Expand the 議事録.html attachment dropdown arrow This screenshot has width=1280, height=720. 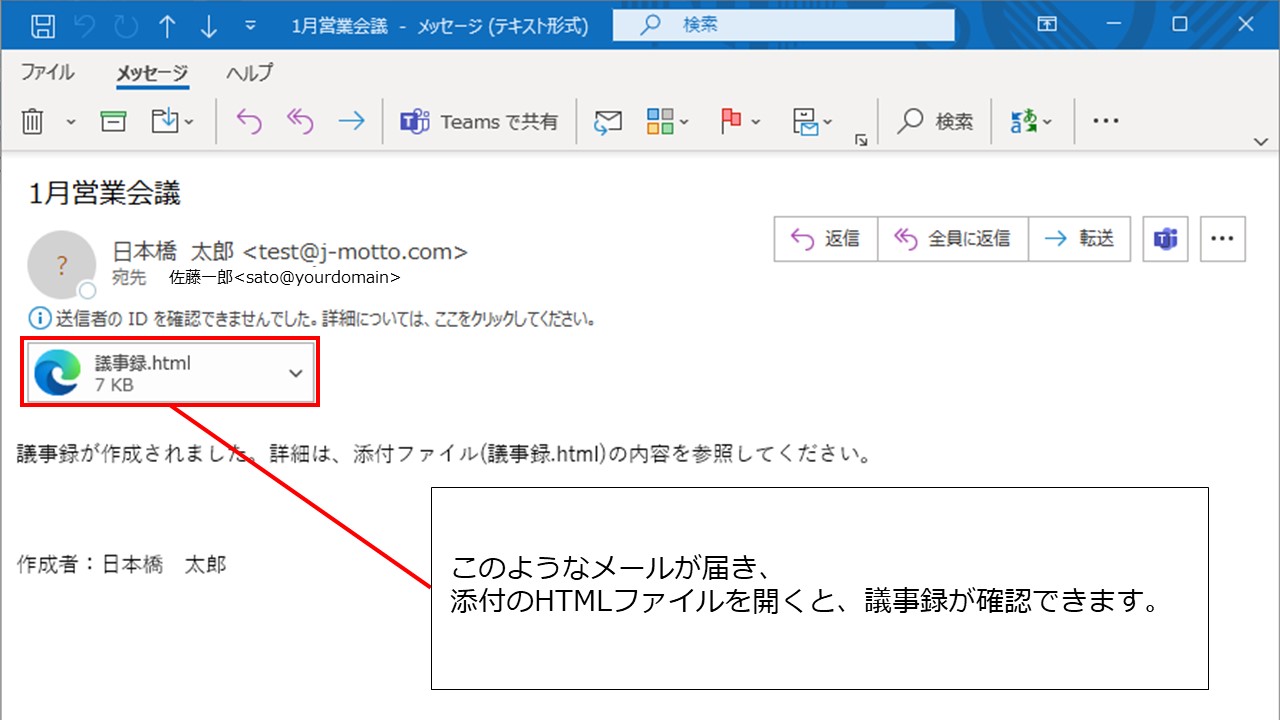click(x=296, y=373)
